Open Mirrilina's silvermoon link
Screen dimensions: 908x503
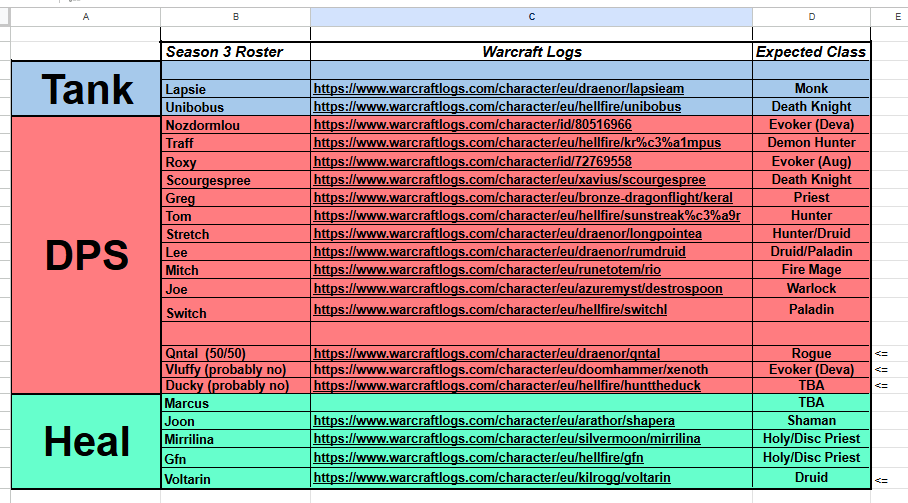507,438
